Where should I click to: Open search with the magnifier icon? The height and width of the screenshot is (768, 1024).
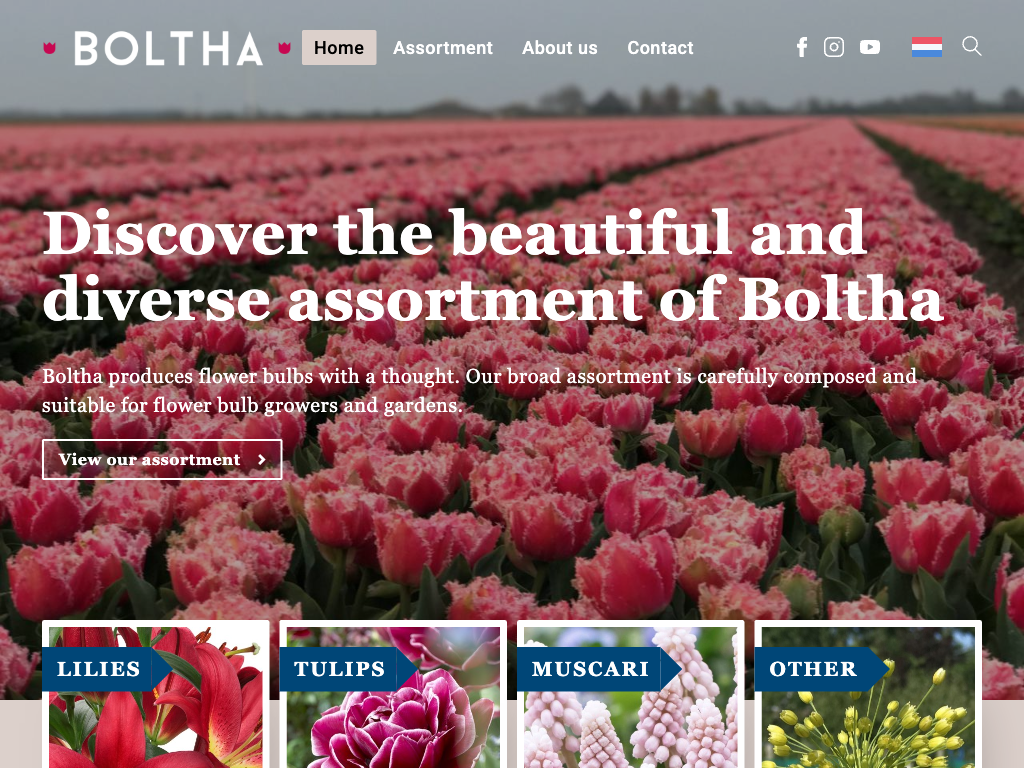(972, 46)
